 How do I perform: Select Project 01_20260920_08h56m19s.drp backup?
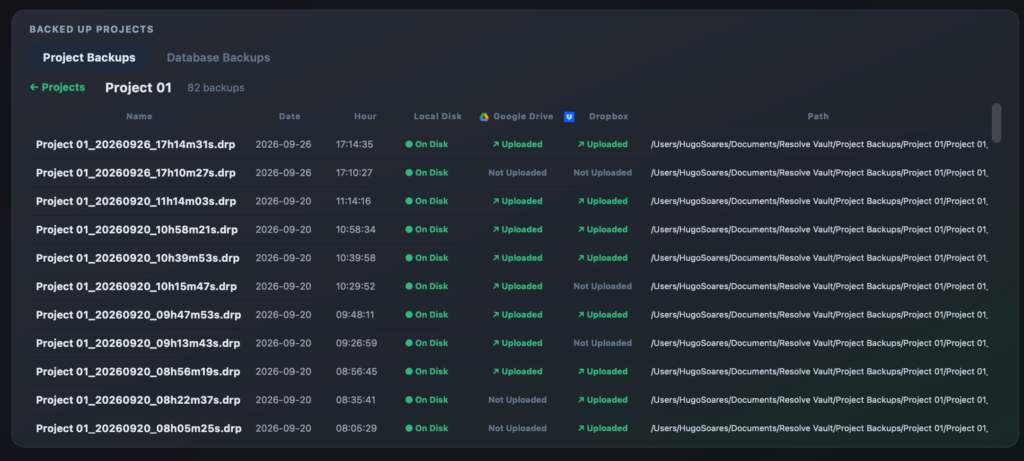pyautogui.click(x=138, y=372)
